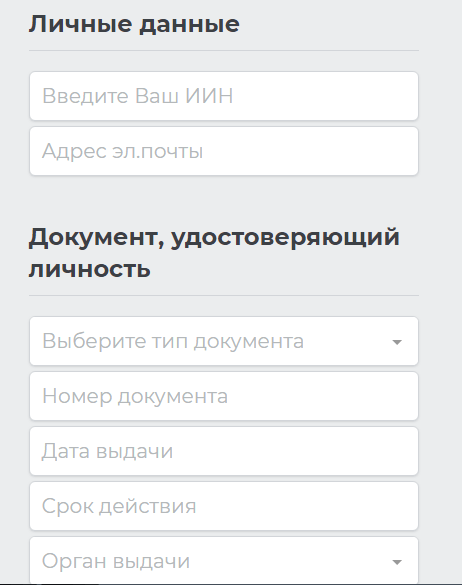Focus the Введите Ваш ИИН input field
Screen dimensions: 462x585
[224, 96]
